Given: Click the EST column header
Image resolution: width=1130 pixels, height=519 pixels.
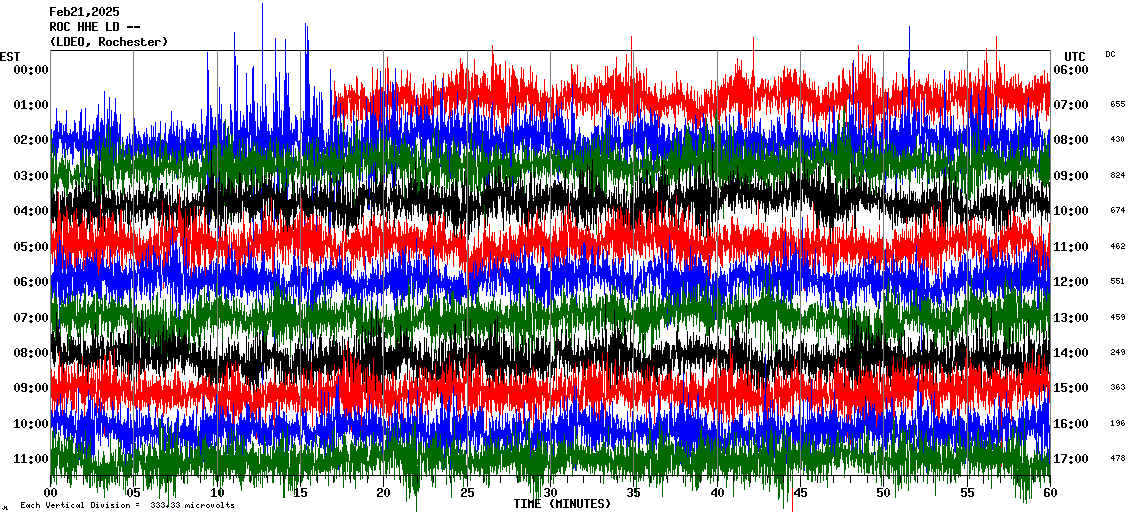Looking at the screenshot, I should point(10,56).
